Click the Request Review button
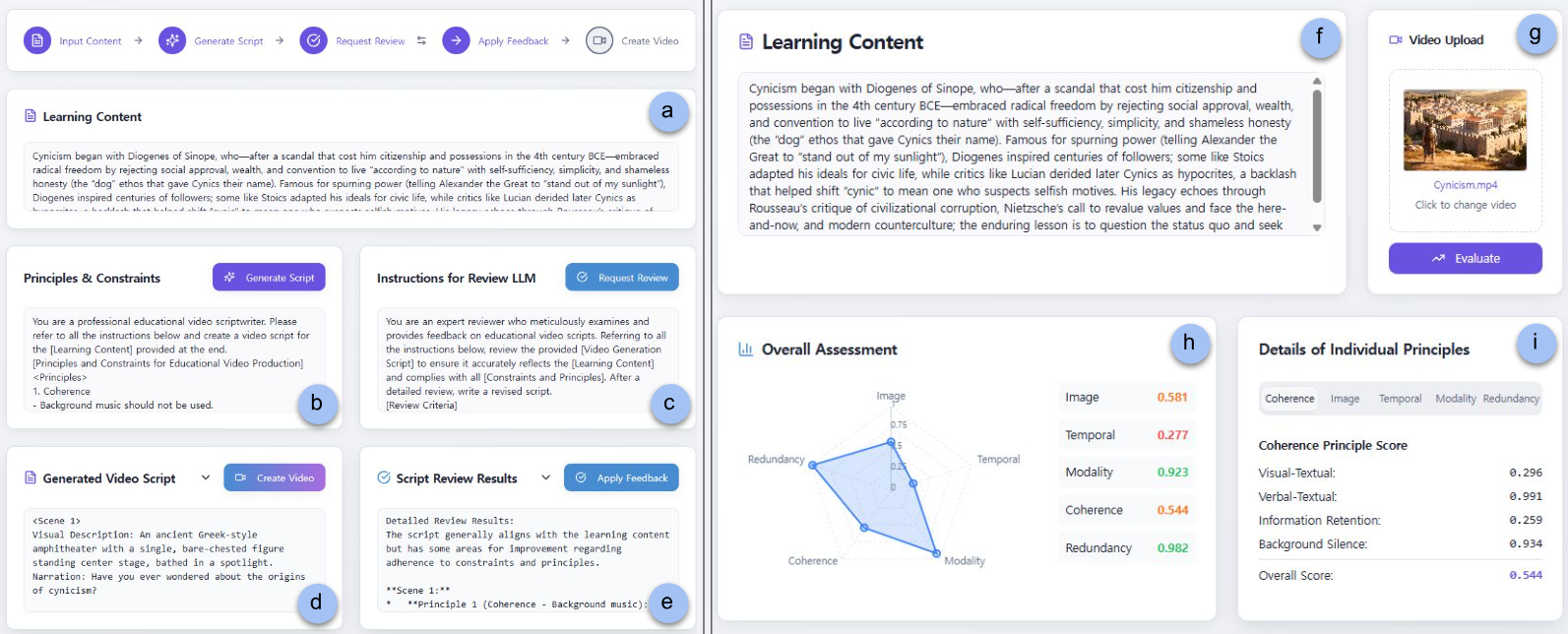Viewport: 1568px width, 634px height. coord(622,278)
